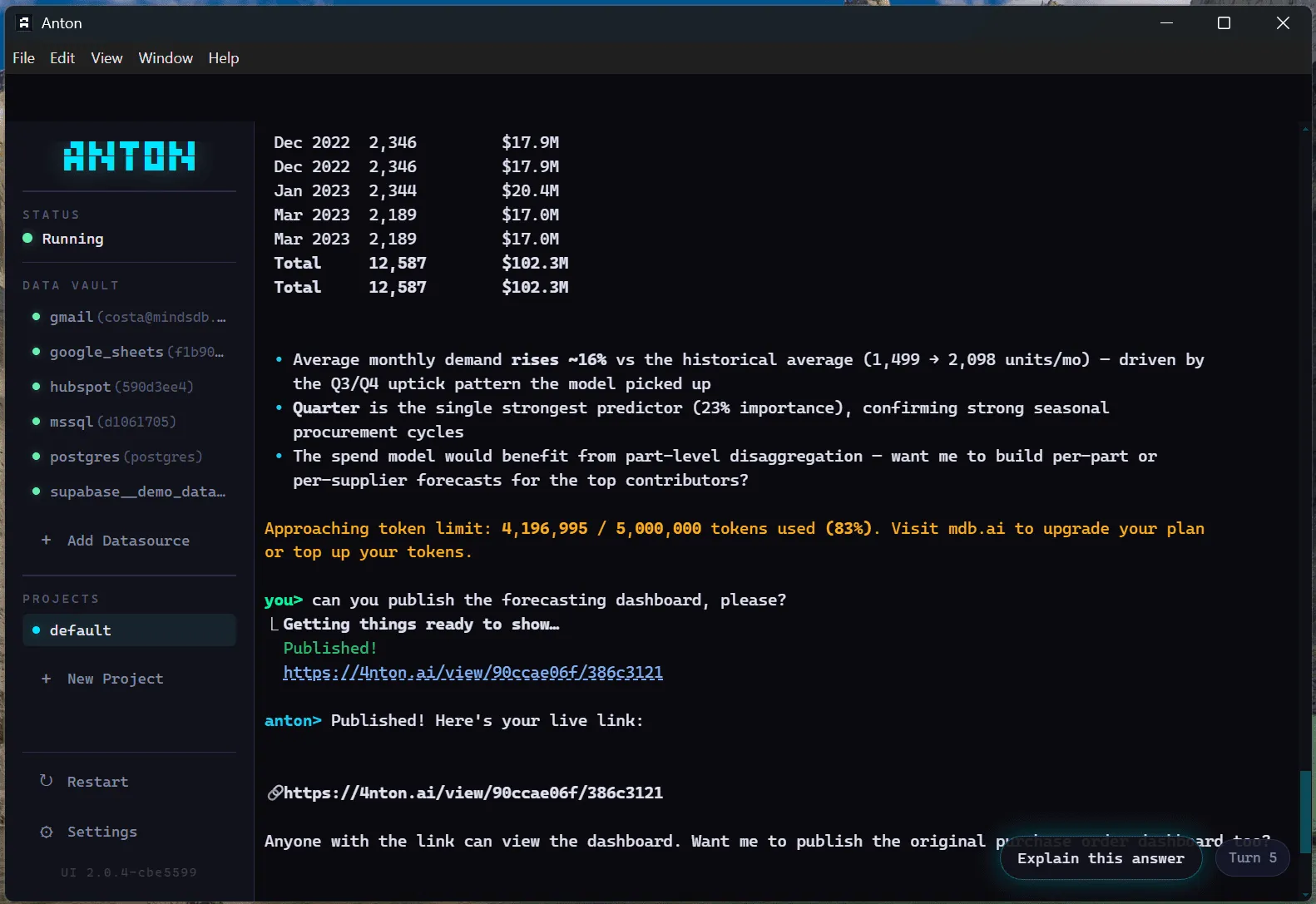Click the 'you>' prompt message
Viewport: 1316px width, 904px height.
(x=525, y=600)
